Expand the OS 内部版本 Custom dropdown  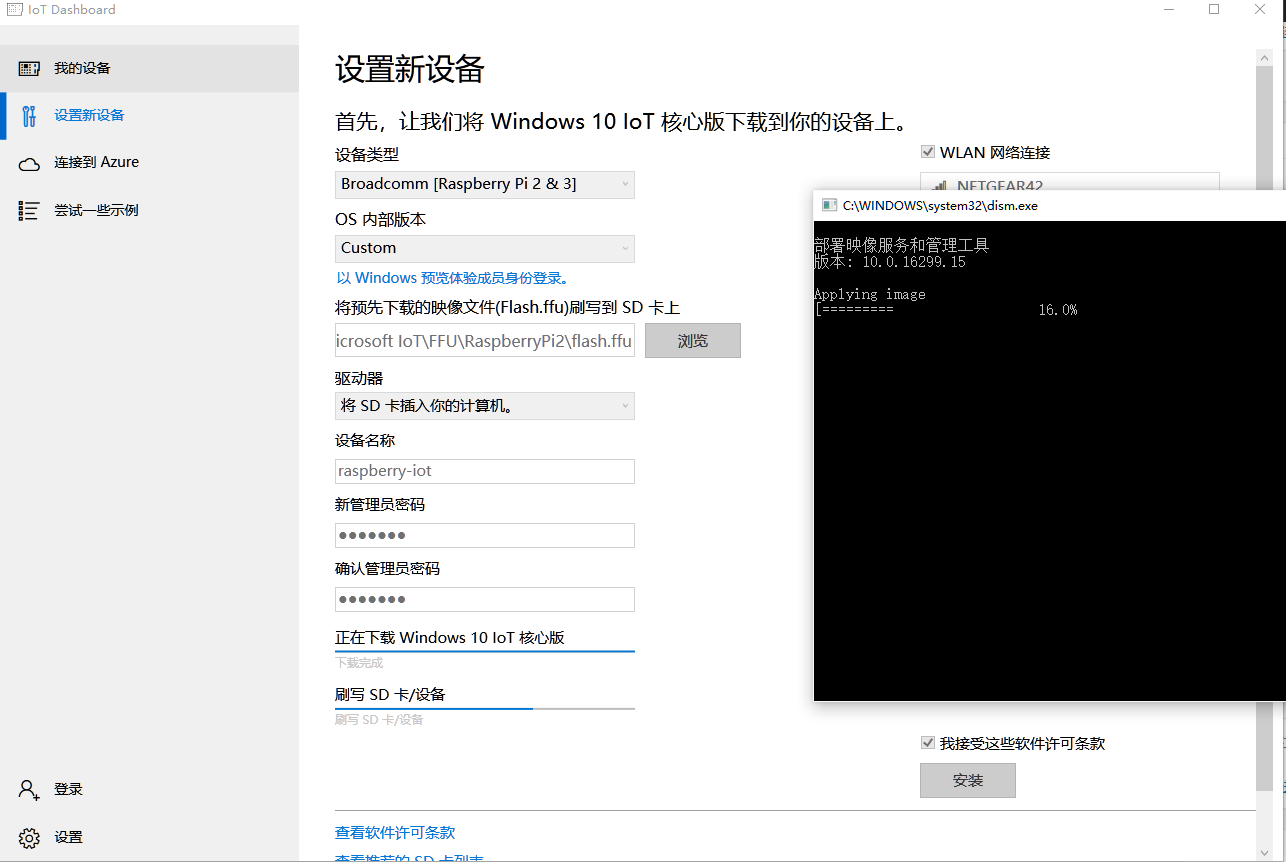click(x=484, y=248)
